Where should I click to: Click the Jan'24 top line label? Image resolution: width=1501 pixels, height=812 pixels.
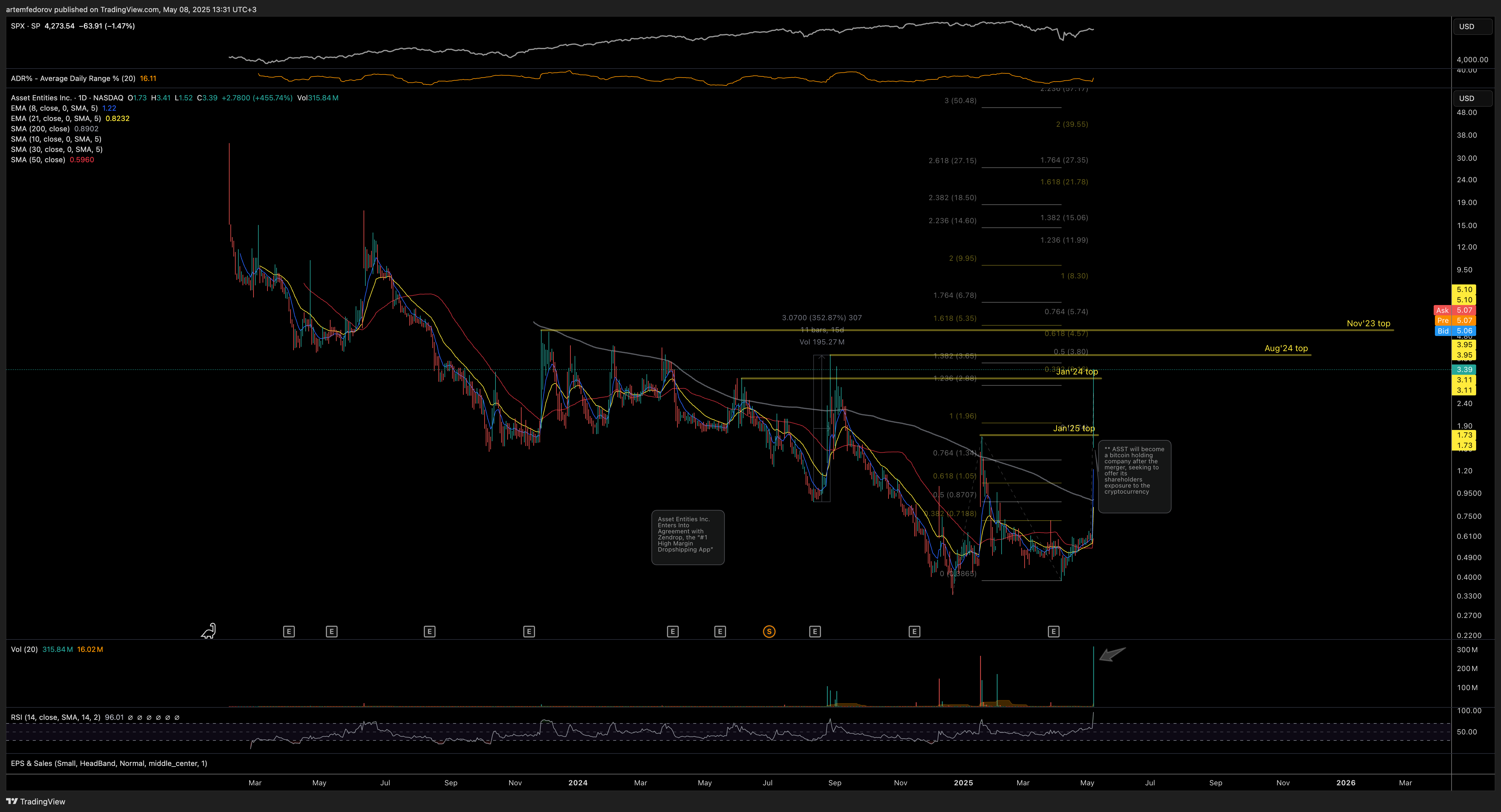[x=1077, y=372]
